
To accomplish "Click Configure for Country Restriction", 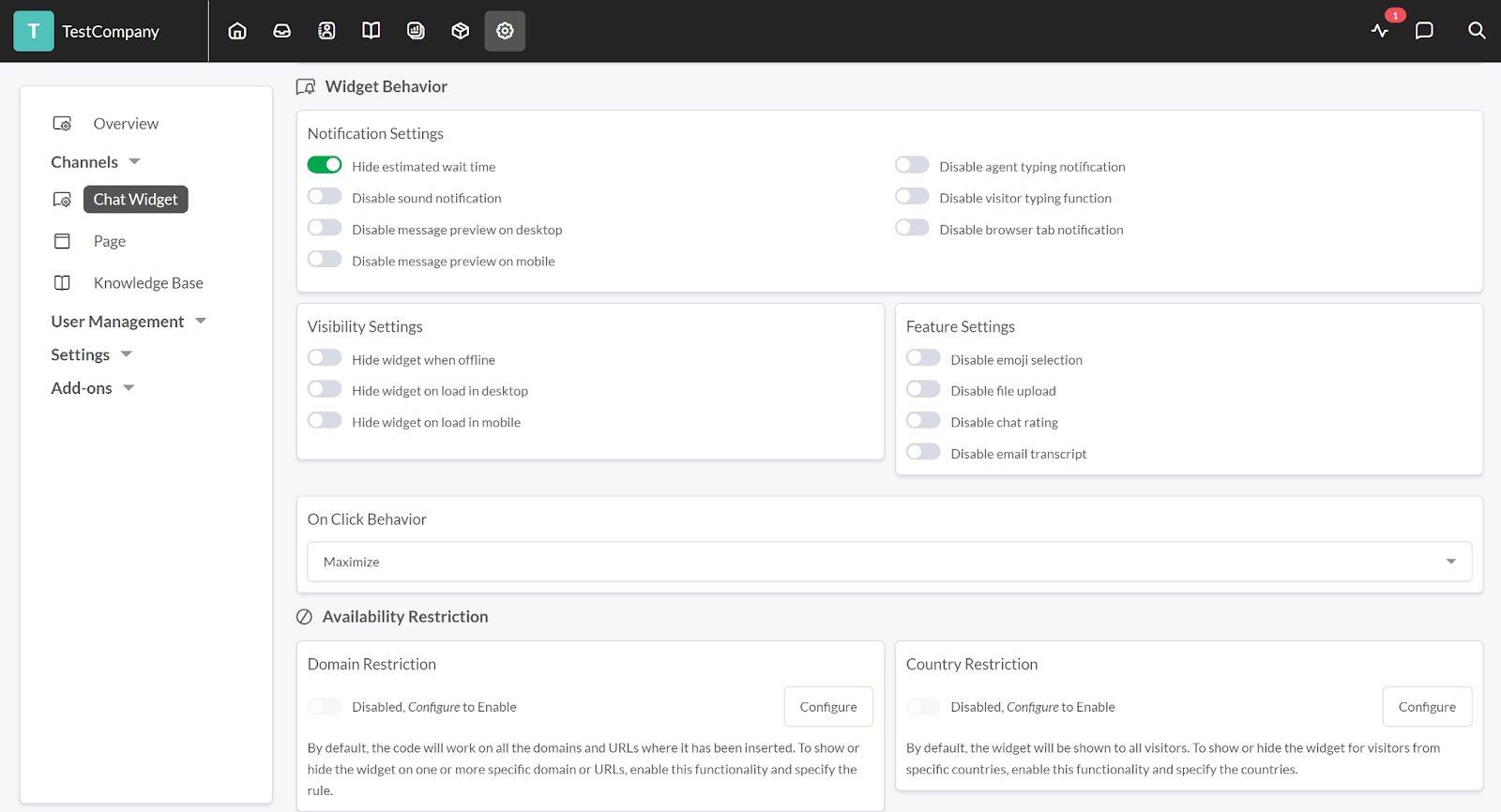I will [x=1426, y=707].
